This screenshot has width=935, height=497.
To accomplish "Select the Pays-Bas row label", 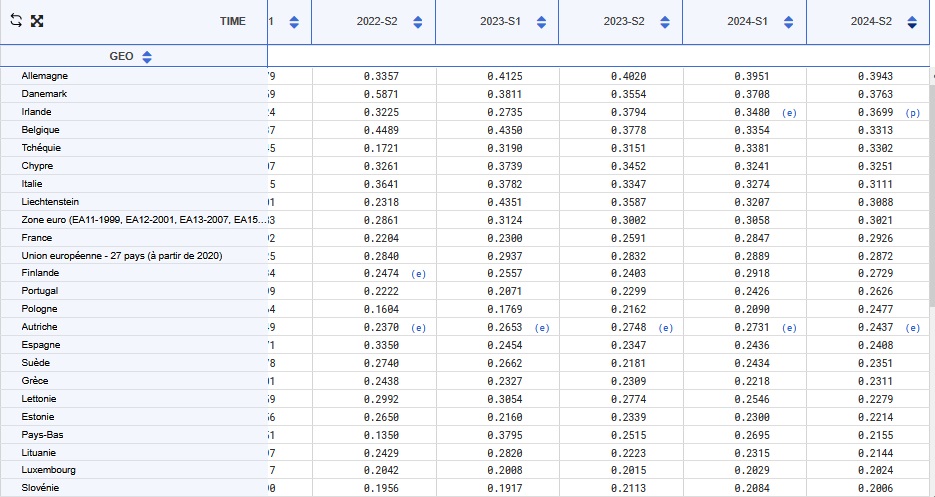I will click(42, 434).
